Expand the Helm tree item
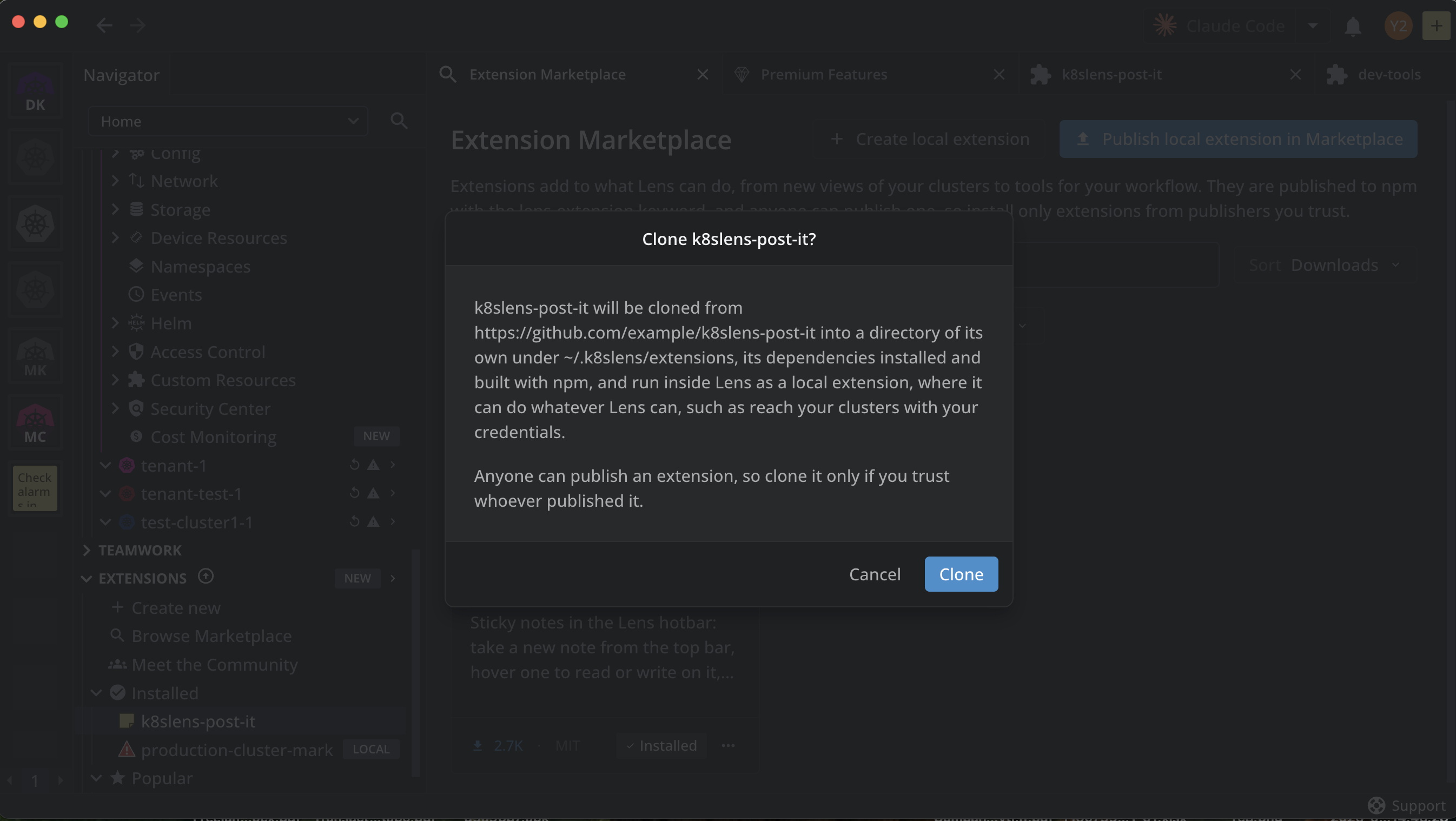Viewport: 1456px width, 821px height. (115, 323)
